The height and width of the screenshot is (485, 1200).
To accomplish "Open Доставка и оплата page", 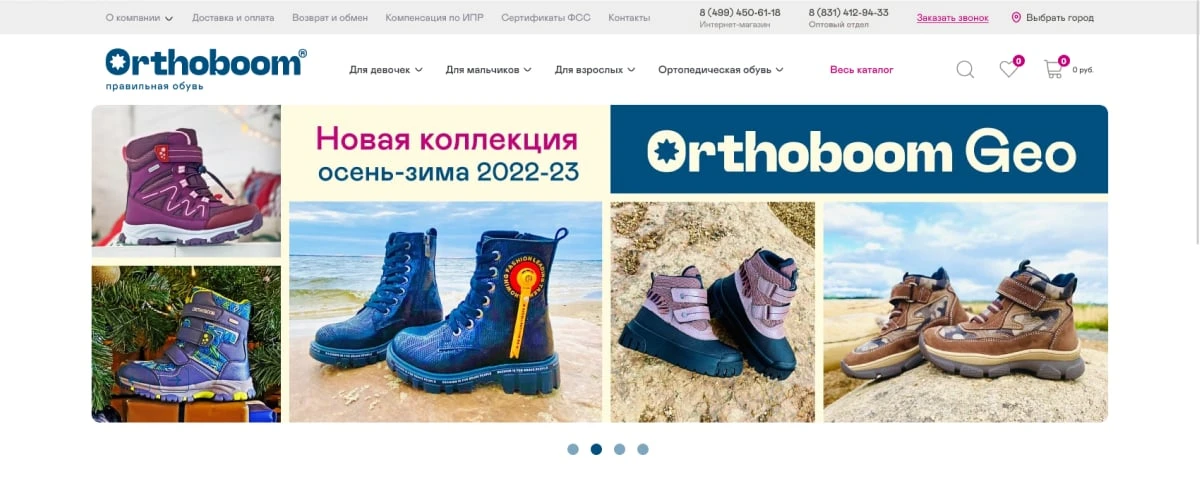I will pyautogui.click(x=233, y=17).
